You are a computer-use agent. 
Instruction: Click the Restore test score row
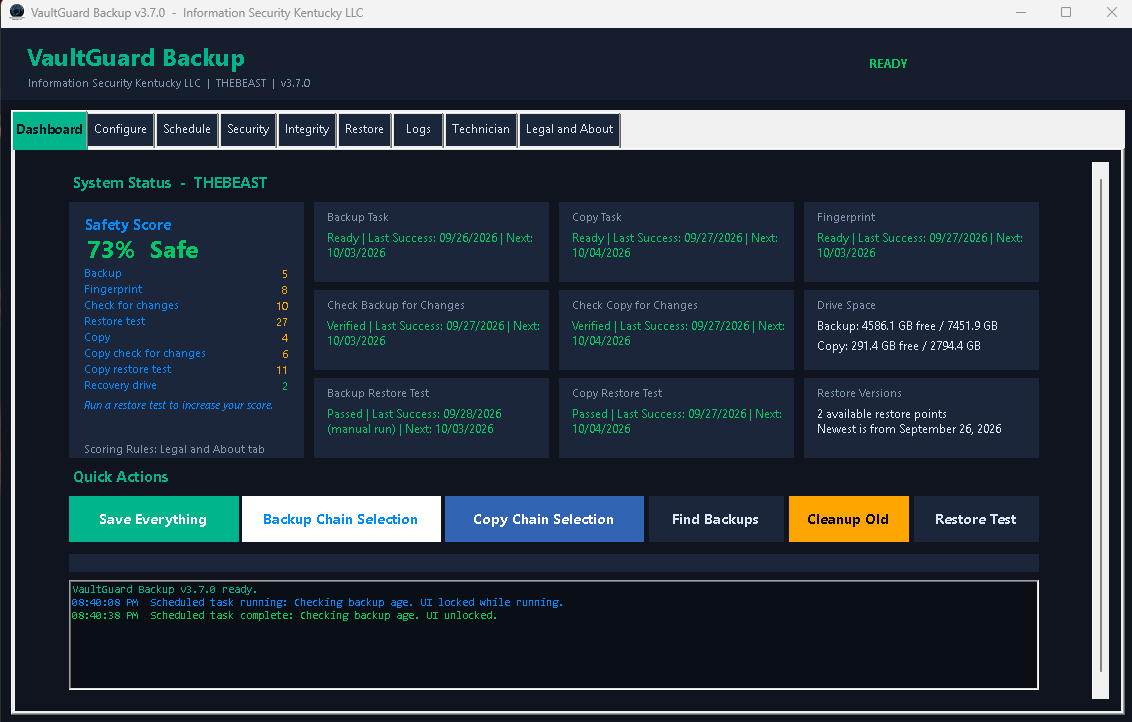[186, 321]
